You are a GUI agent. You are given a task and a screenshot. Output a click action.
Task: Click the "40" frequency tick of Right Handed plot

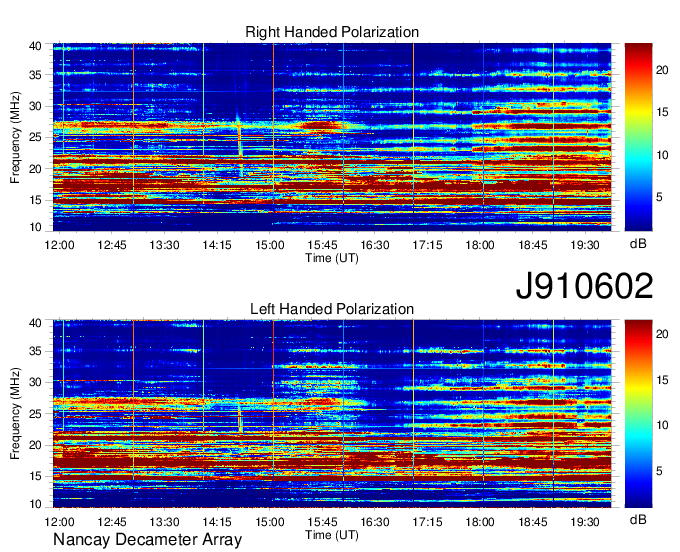click(35, 46)
